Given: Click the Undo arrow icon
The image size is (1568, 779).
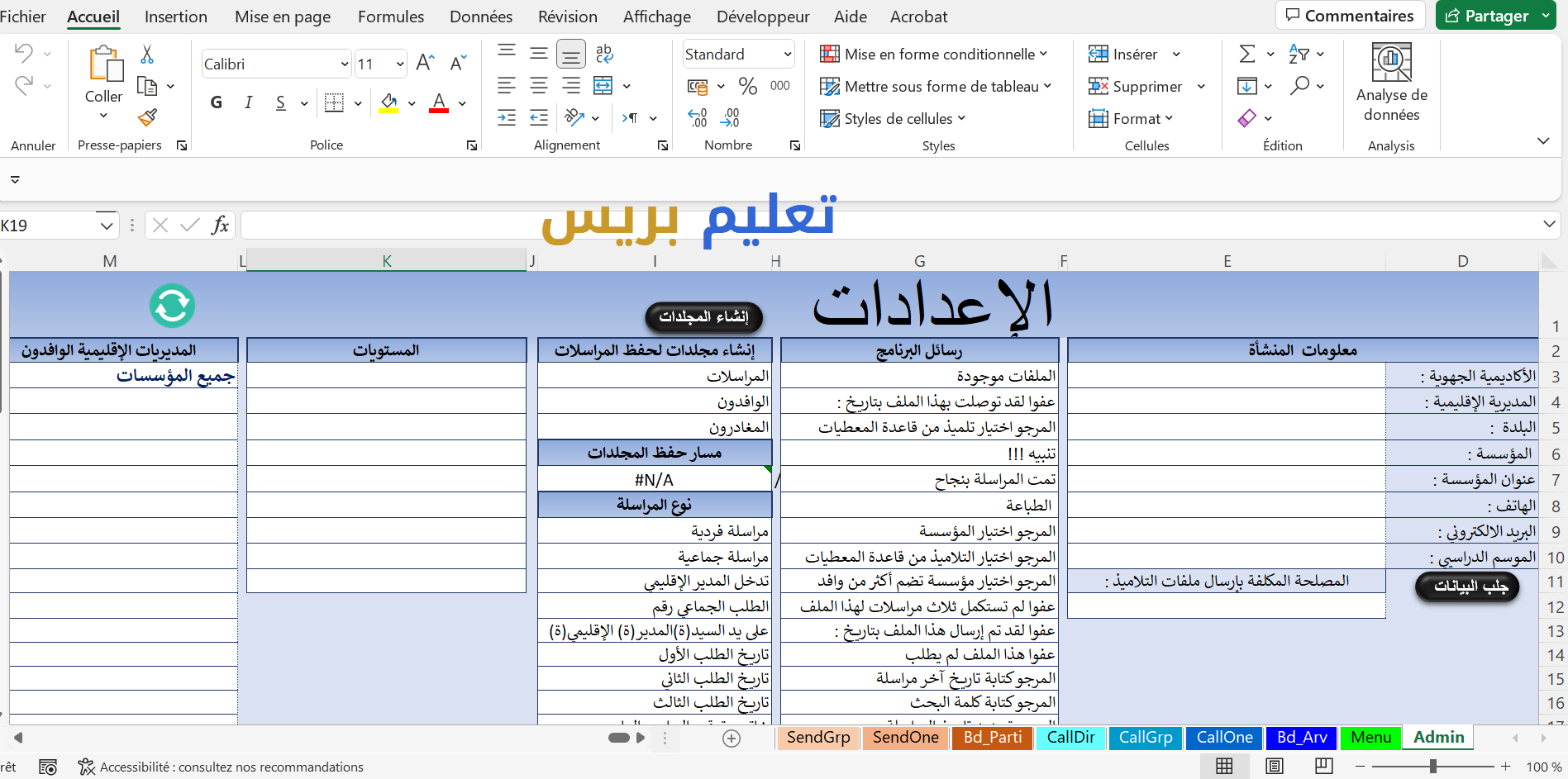Looking at the screenshot, I should (x=24, y=54).
